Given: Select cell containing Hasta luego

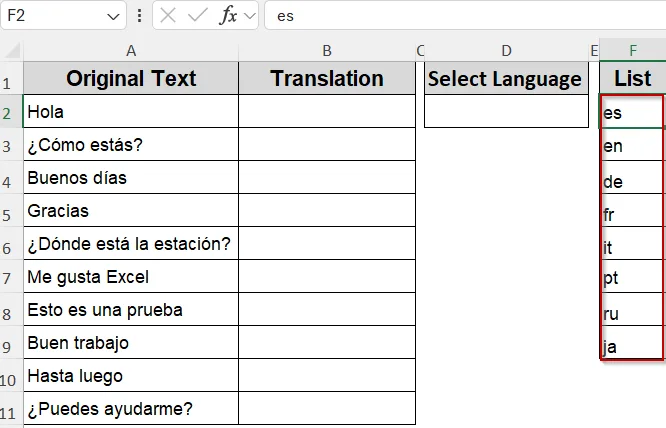Looking at the screenshot, I should tap(131, 375).
